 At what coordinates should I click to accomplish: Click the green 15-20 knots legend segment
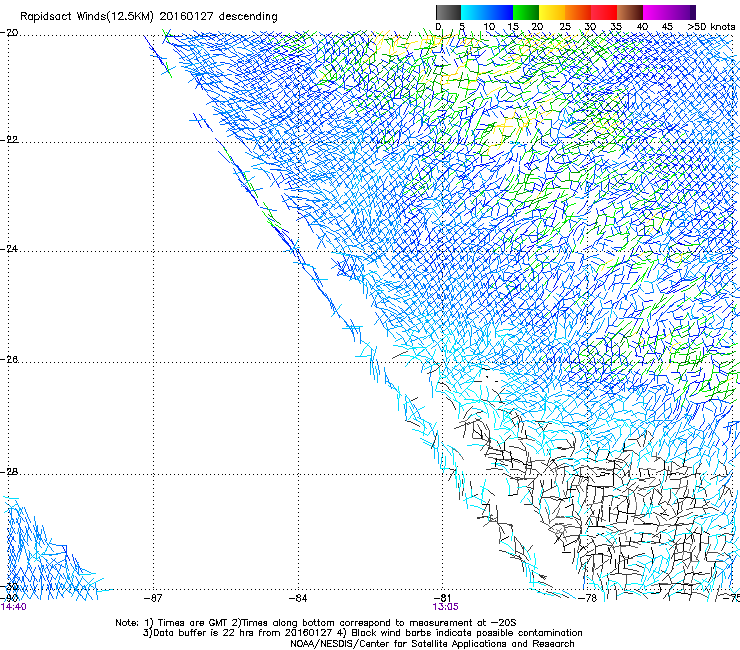[526, 12]
